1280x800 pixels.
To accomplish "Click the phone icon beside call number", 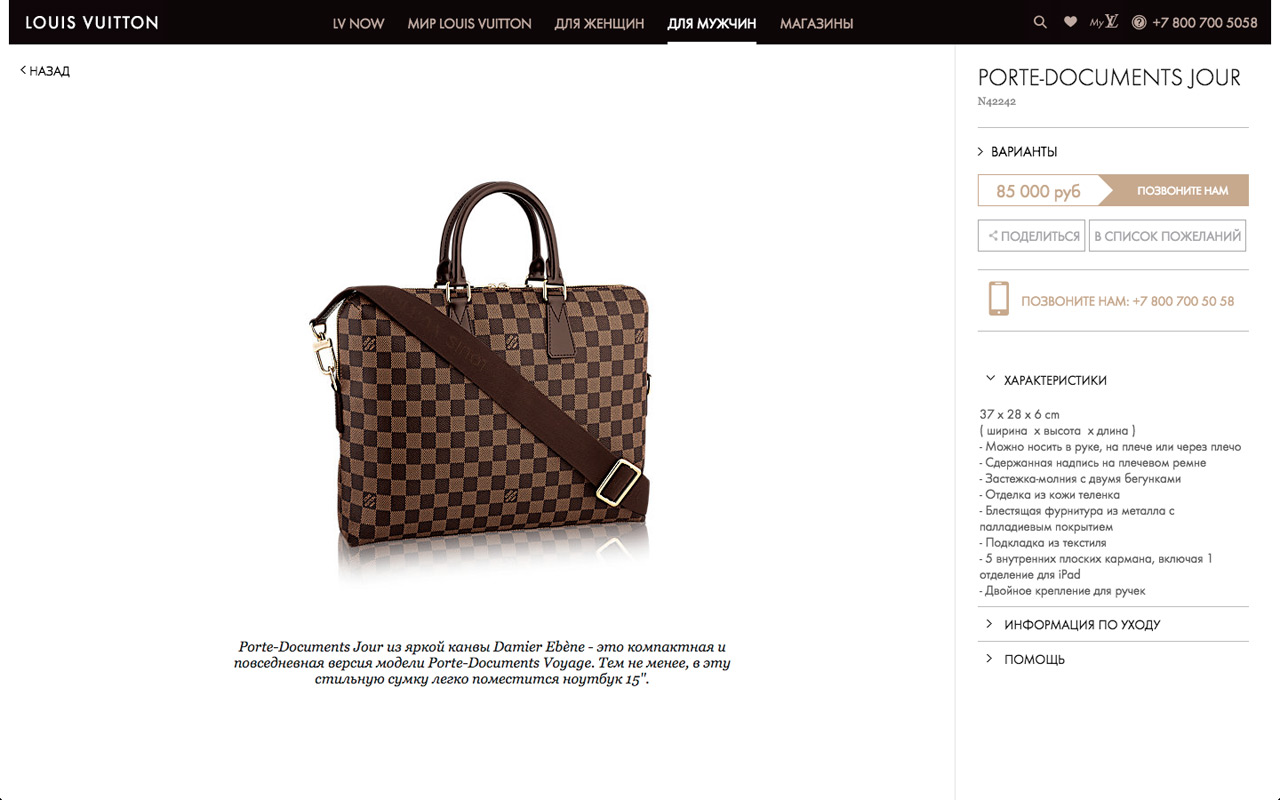I will [998, 299].
